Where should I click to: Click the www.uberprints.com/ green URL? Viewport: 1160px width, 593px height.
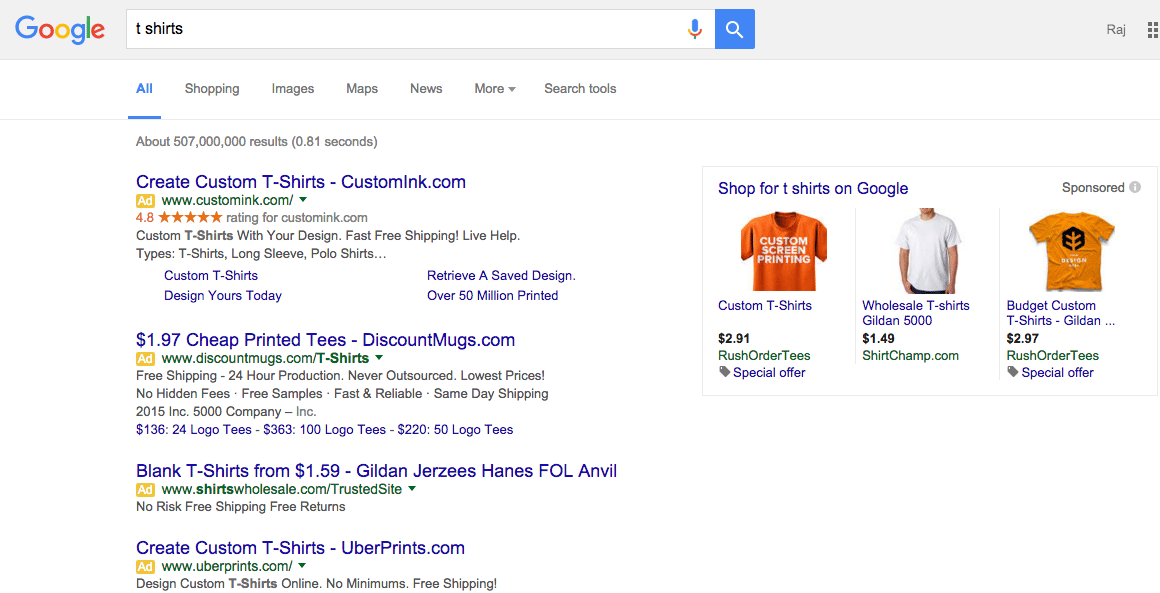coord(227,566)
